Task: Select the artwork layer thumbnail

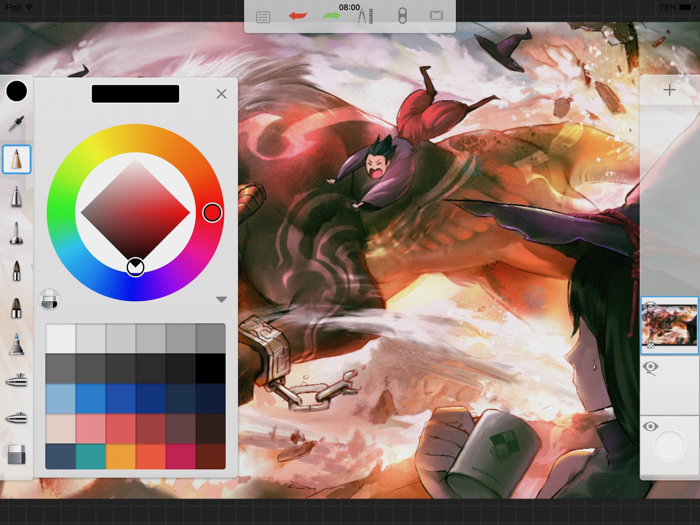Action: point(669,325)
